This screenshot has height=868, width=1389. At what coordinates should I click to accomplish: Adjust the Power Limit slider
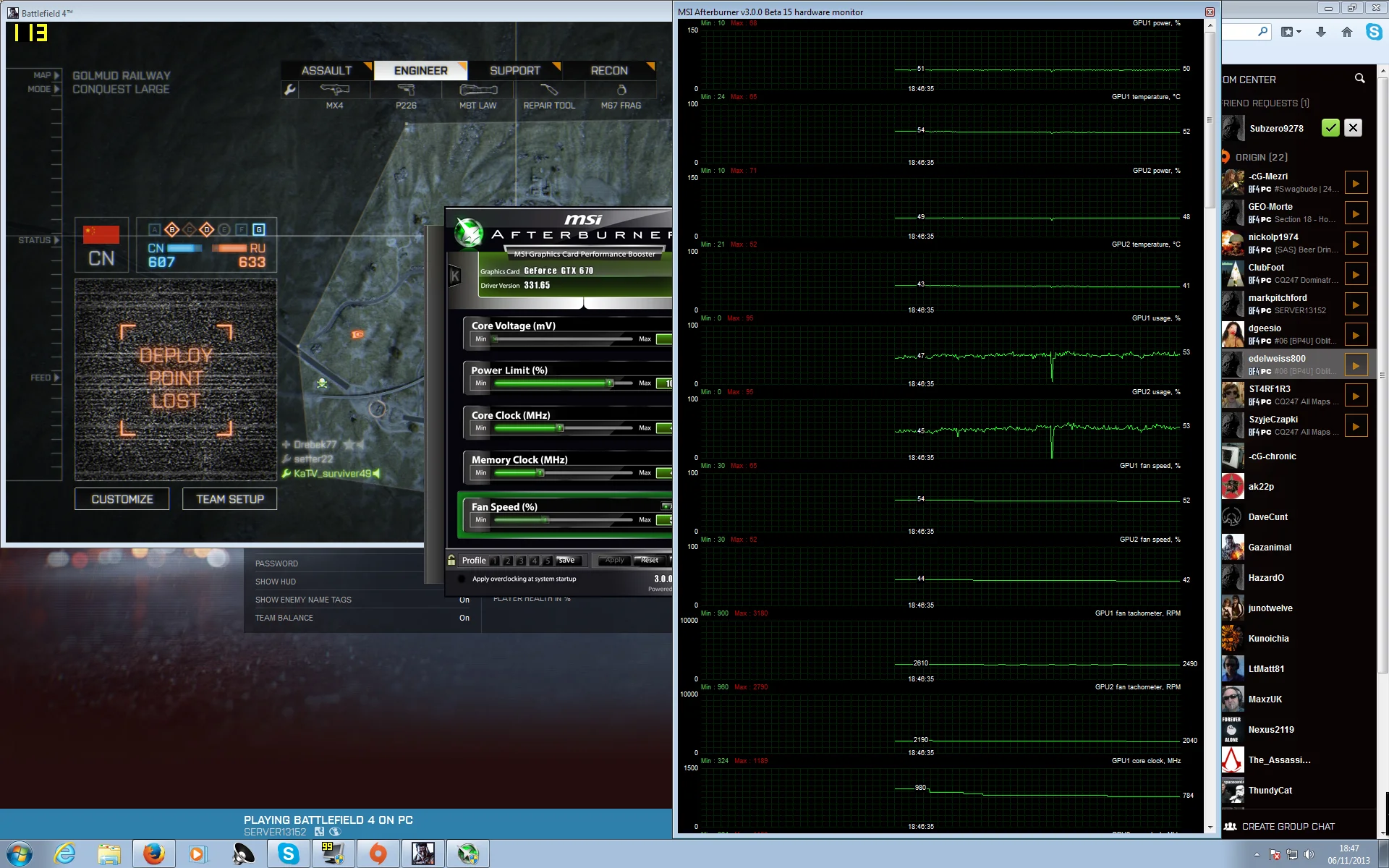coord(564,383)
